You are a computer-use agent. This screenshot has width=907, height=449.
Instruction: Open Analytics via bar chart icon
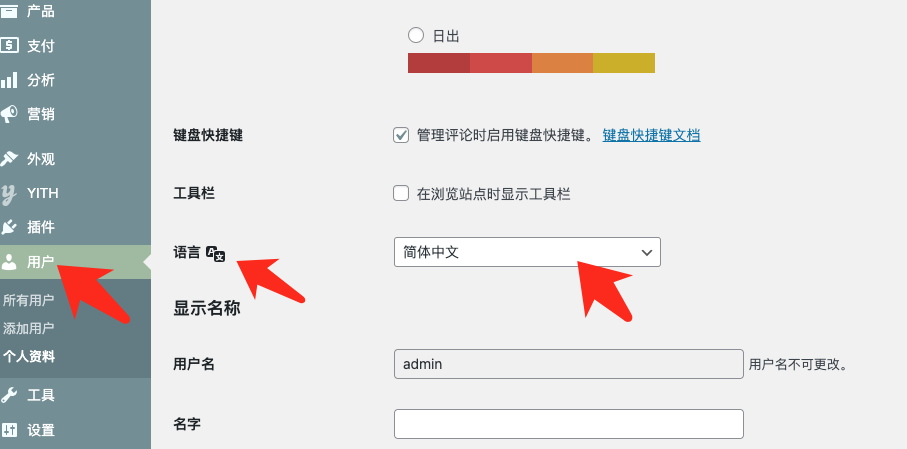click(x=9, y=80)
